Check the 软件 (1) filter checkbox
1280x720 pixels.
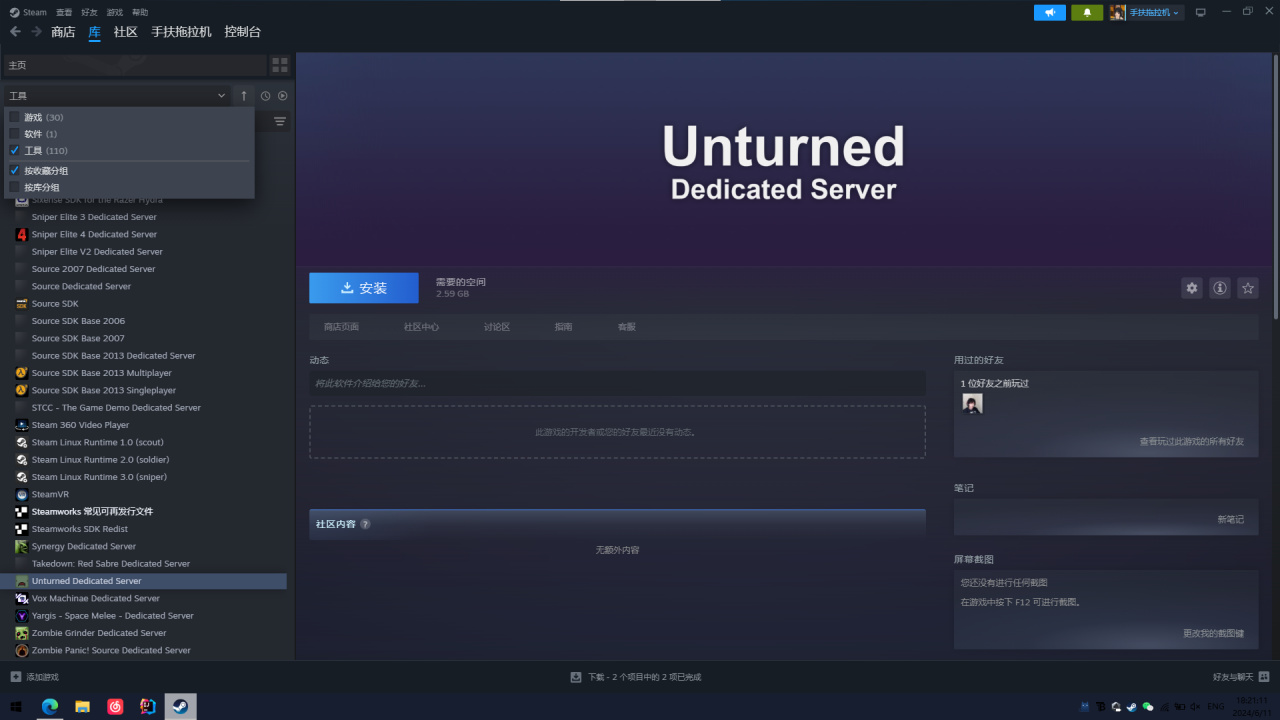coord(15,134)
